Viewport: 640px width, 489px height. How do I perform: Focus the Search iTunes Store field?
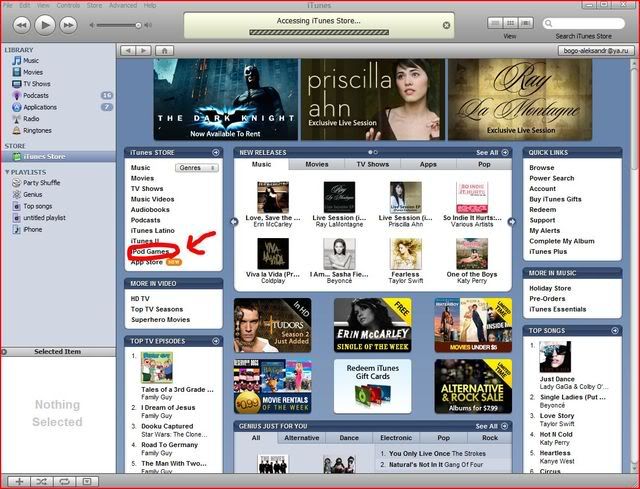584,23
